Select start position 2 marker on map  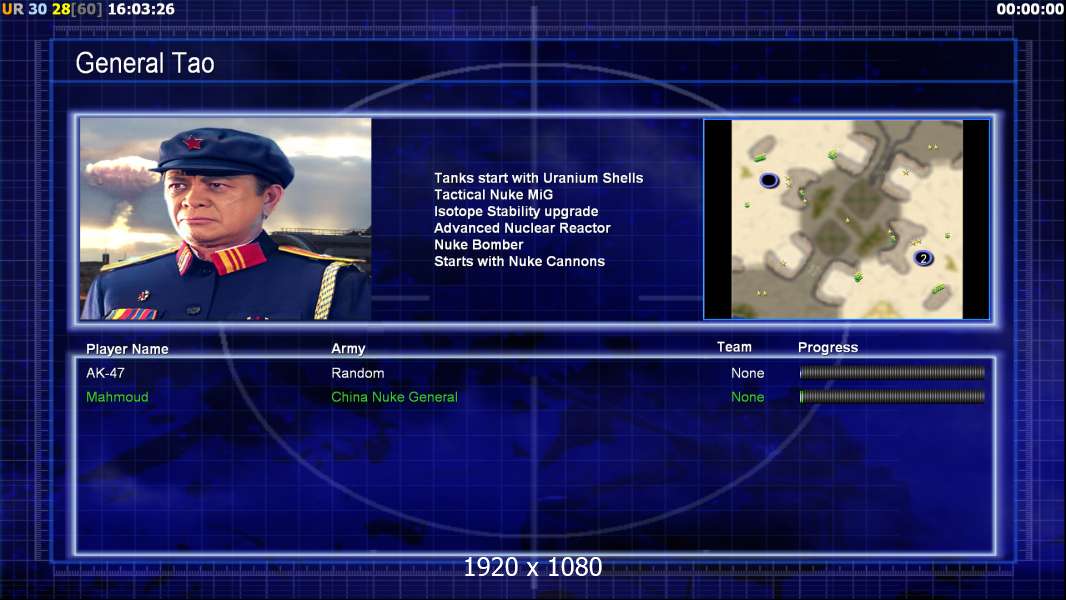coord(923,258)
